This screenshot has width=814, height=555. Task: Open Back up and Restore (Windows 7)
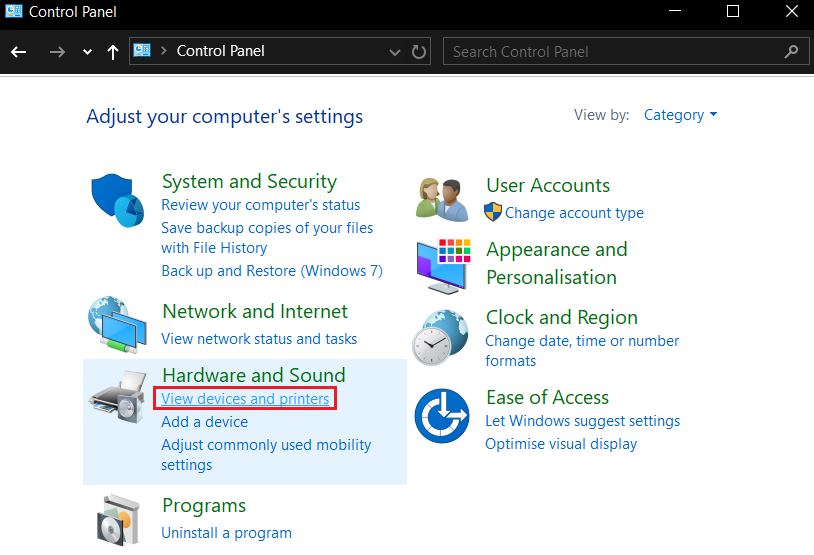272,270
